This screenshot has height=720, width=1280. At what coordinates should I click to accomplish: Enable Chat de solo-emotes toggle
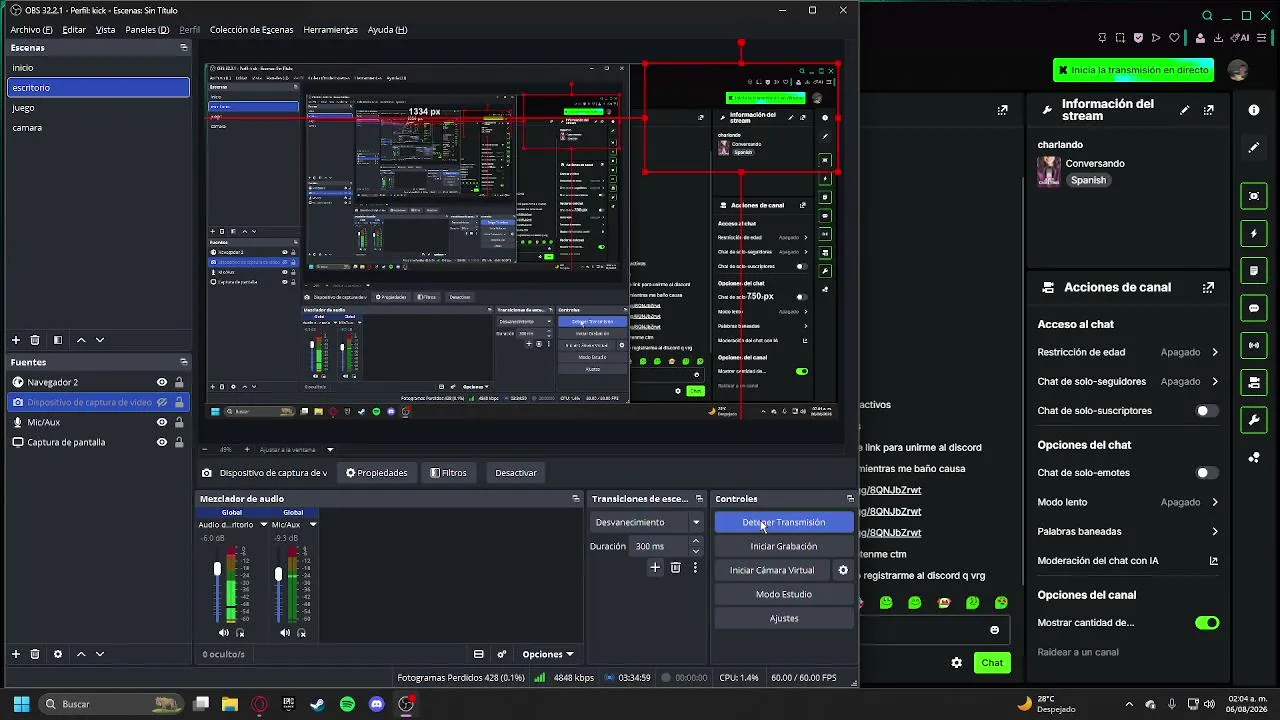click(1207, 473)
